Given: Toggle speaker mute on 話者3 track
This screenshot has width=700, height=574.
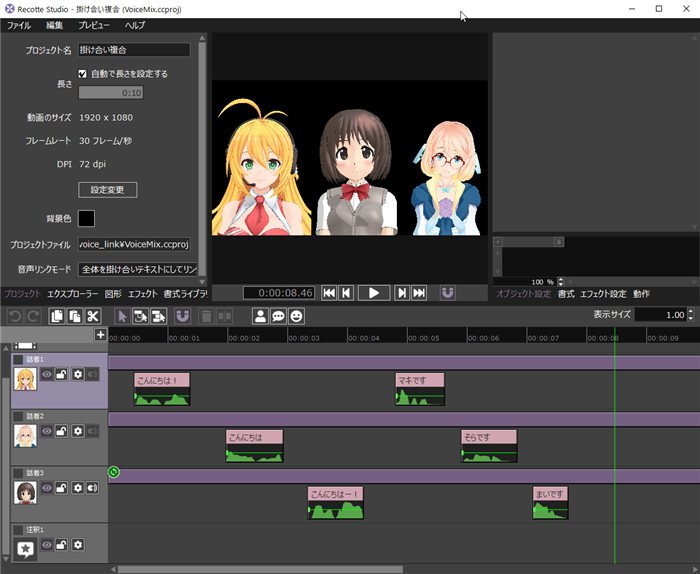Looking at the screenshot, I should click(92, 487).
